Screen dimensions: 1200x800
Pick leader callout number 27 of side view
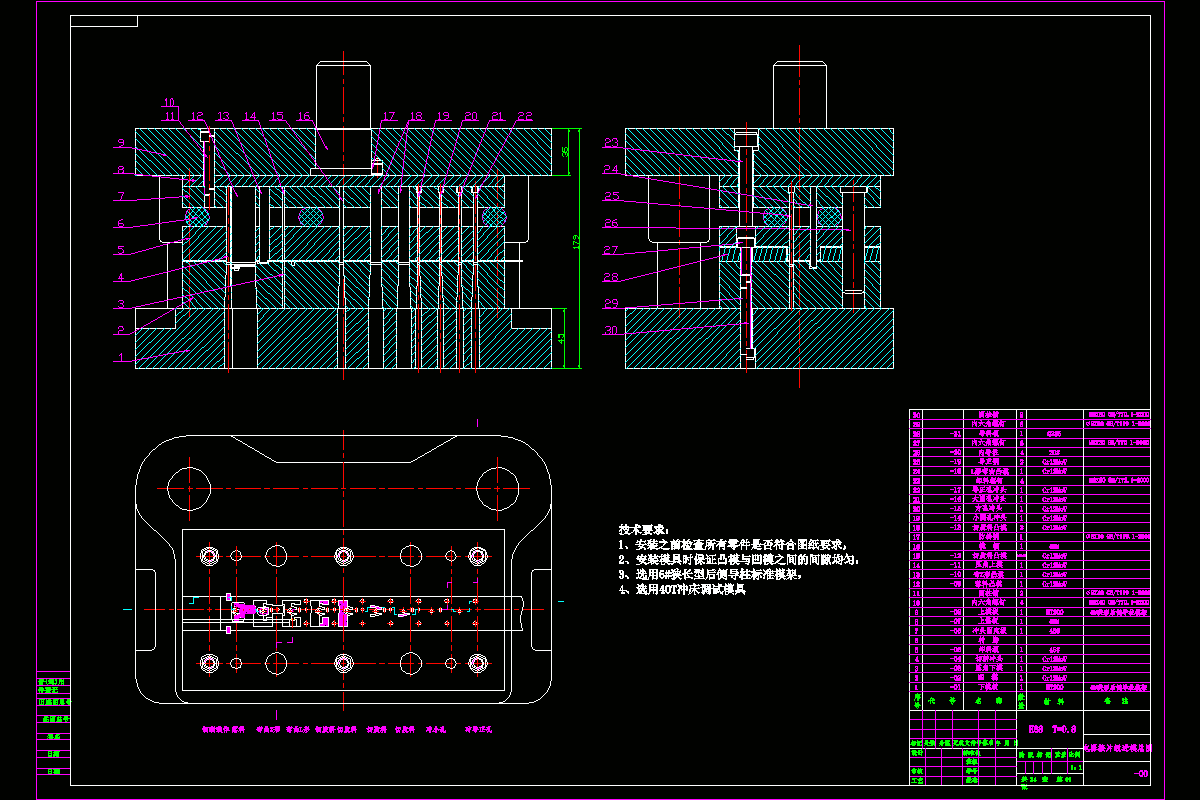[x=611, y=250]
